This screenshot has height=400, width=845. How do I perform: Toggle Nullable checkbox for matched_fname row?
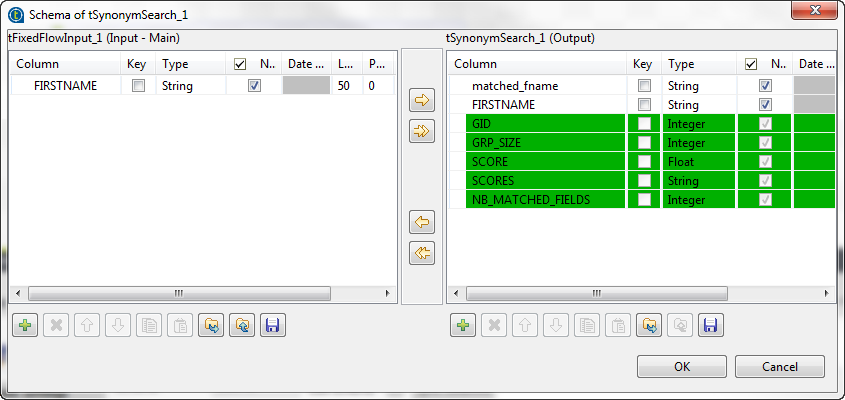coord(765,86)
